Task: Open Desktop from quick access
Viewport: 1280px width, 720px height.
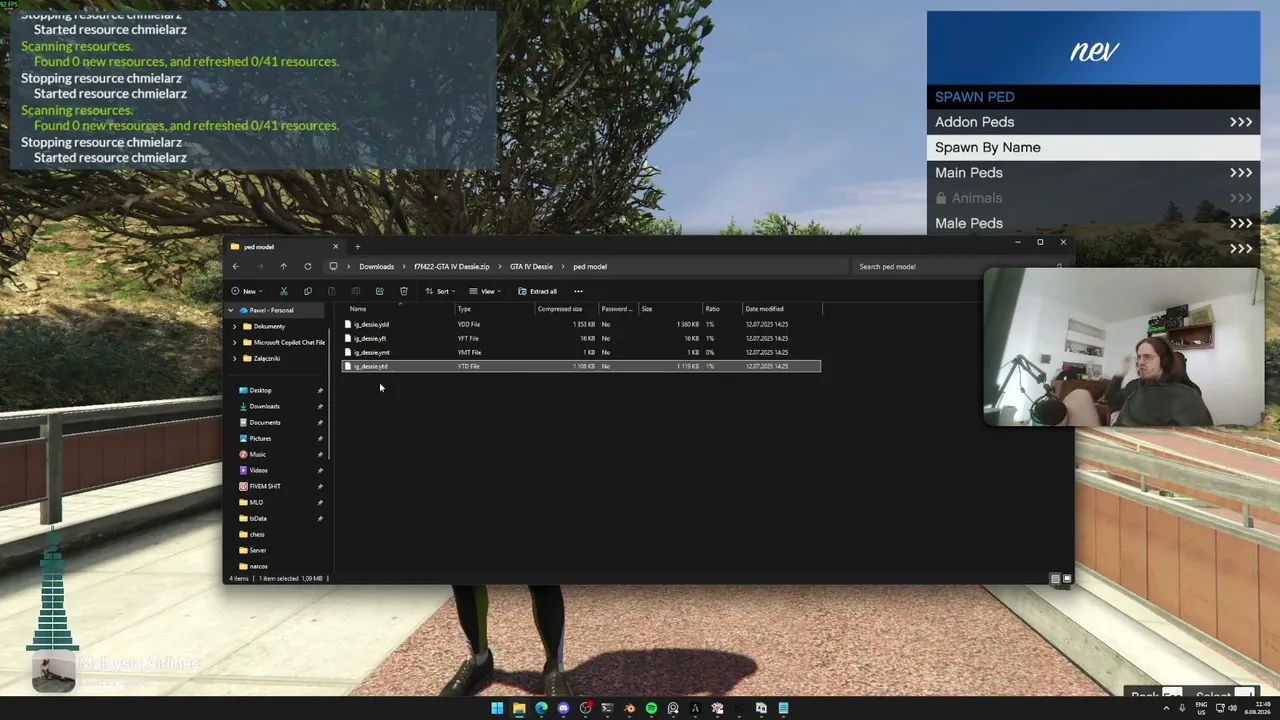Action: click(x=260, y=391)
